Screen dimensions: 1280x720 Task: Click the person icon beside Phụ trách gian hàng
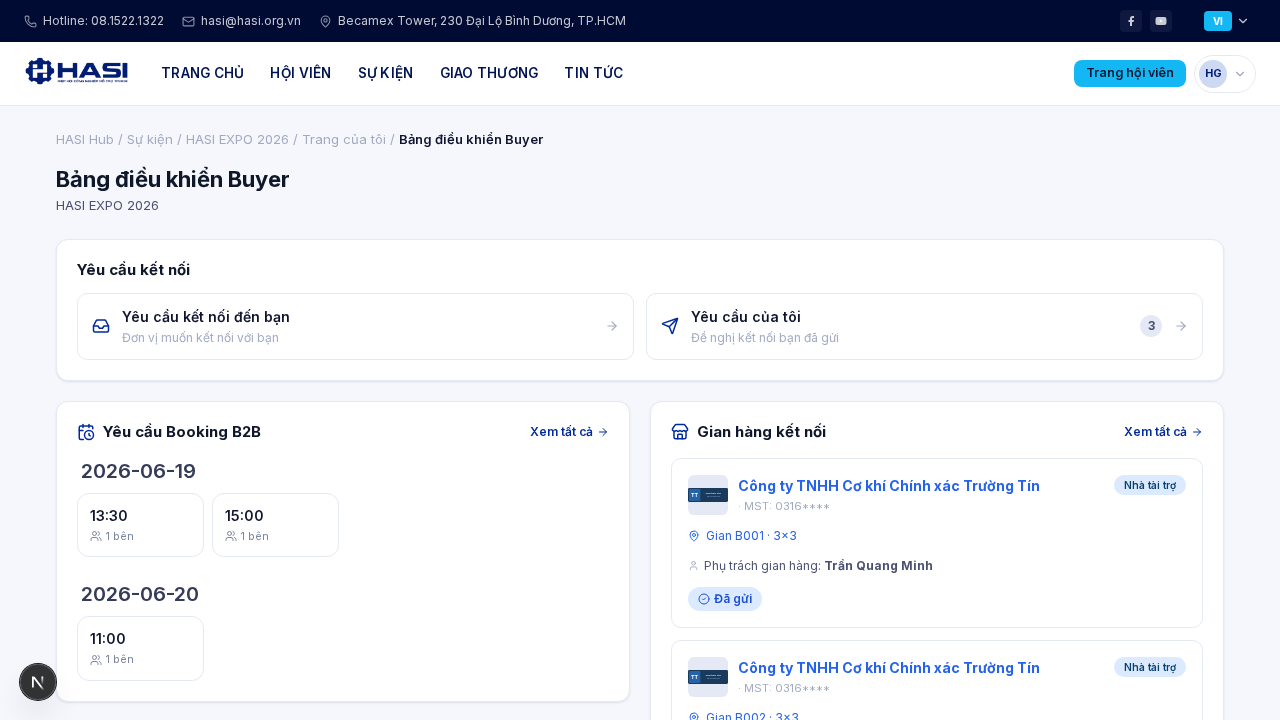coord(694,566)
